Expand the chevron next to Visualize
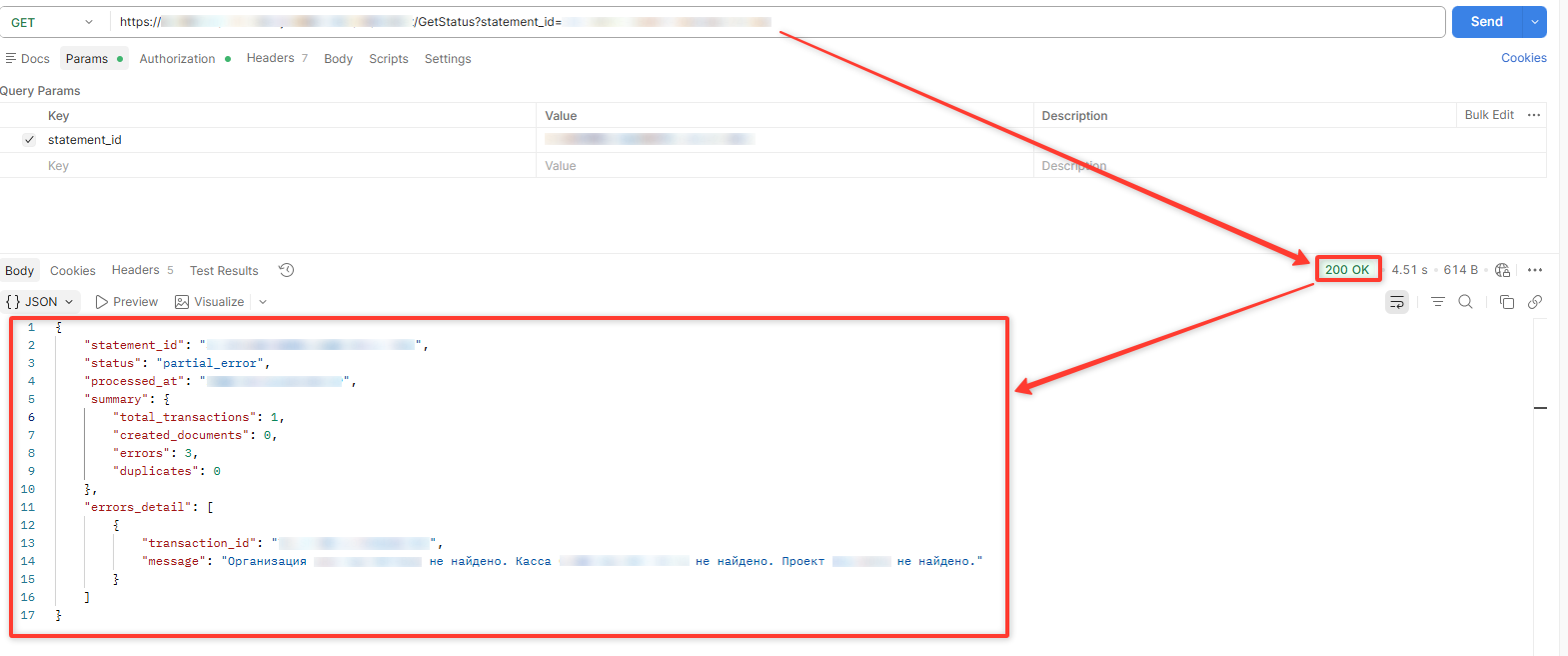Screen dimensions: 1568x656 (263, 302)
